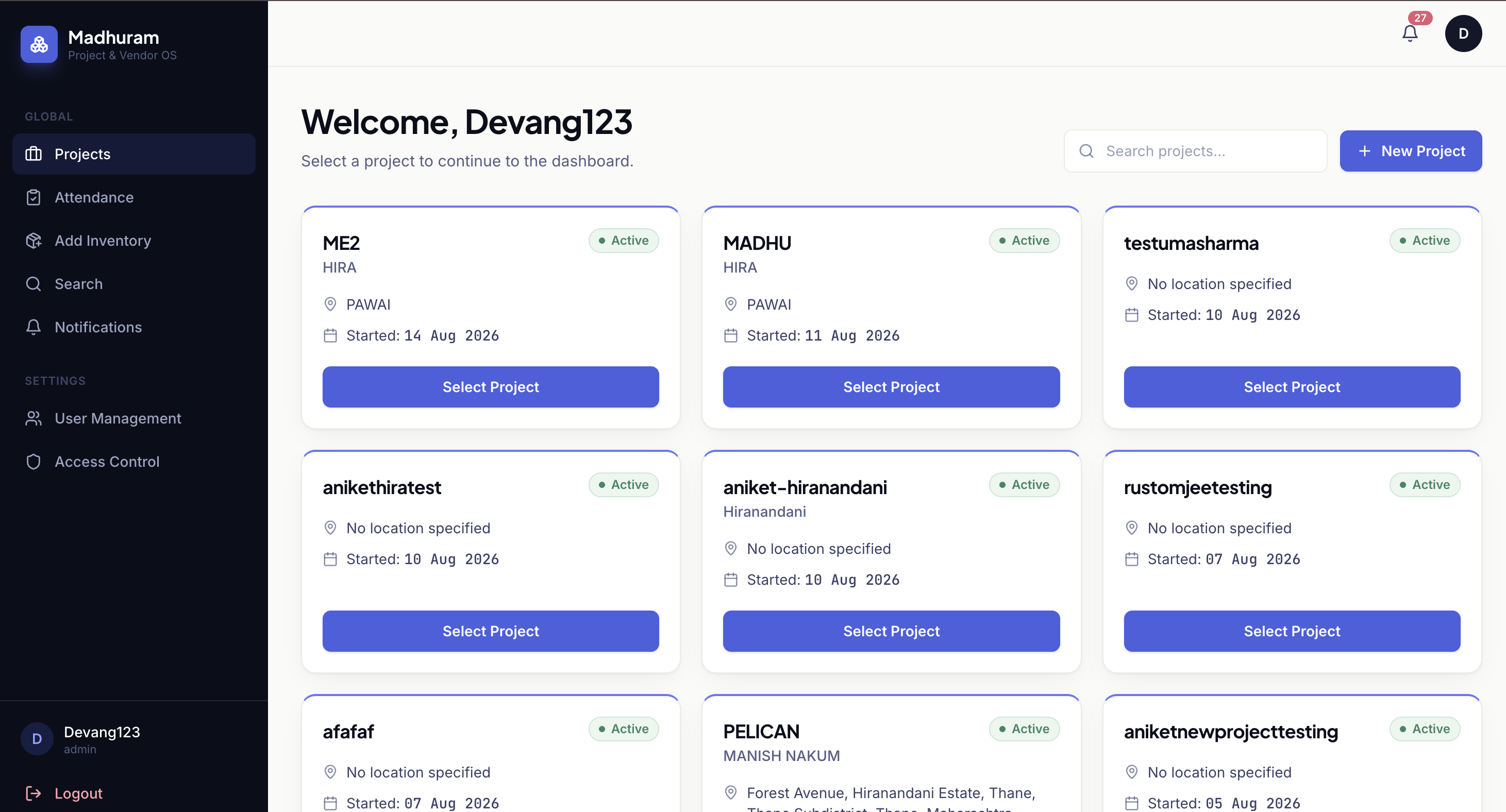The width and height of the screenshot is (1506, 812).
Task: Click the User Management people icon
Action: [34, 418]
